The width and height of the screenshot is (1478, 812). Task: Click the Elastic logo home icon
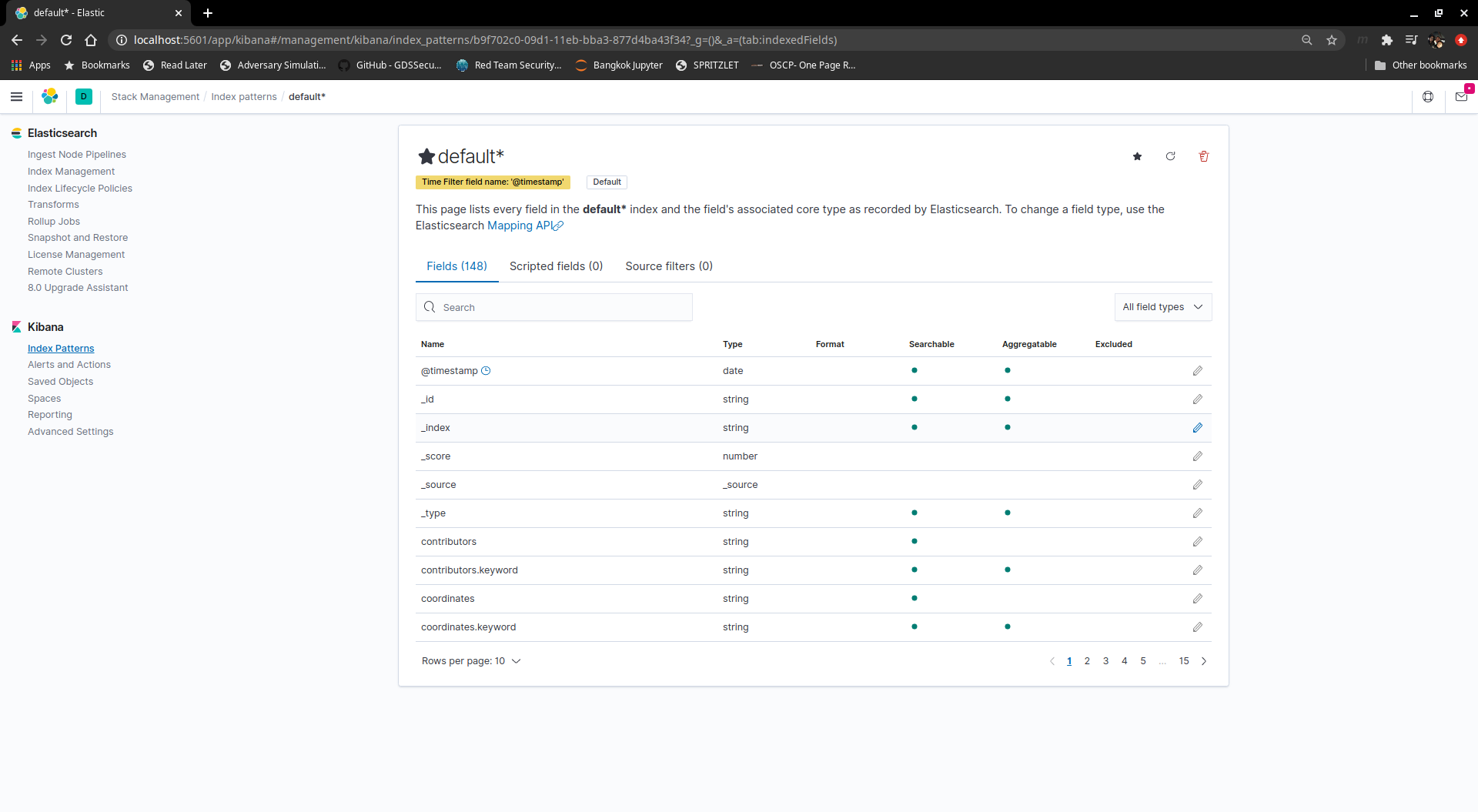click(50, 97)
